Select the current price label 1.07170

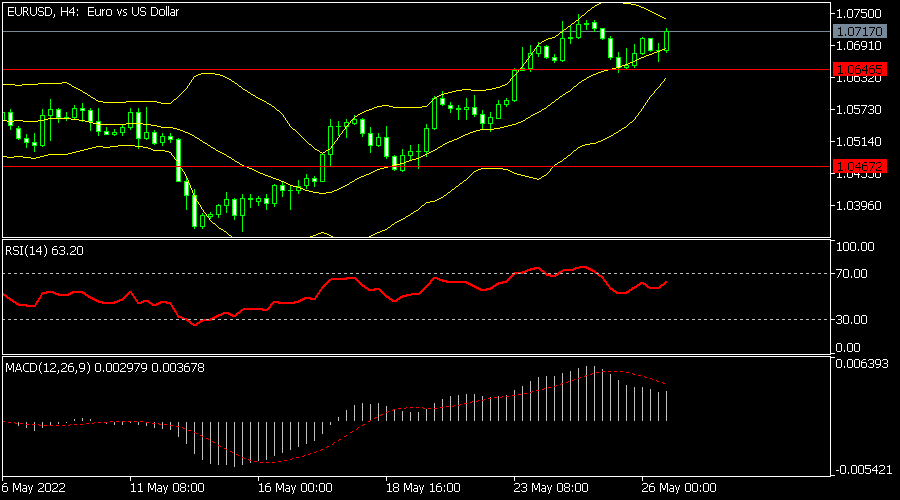click(859, 32)
